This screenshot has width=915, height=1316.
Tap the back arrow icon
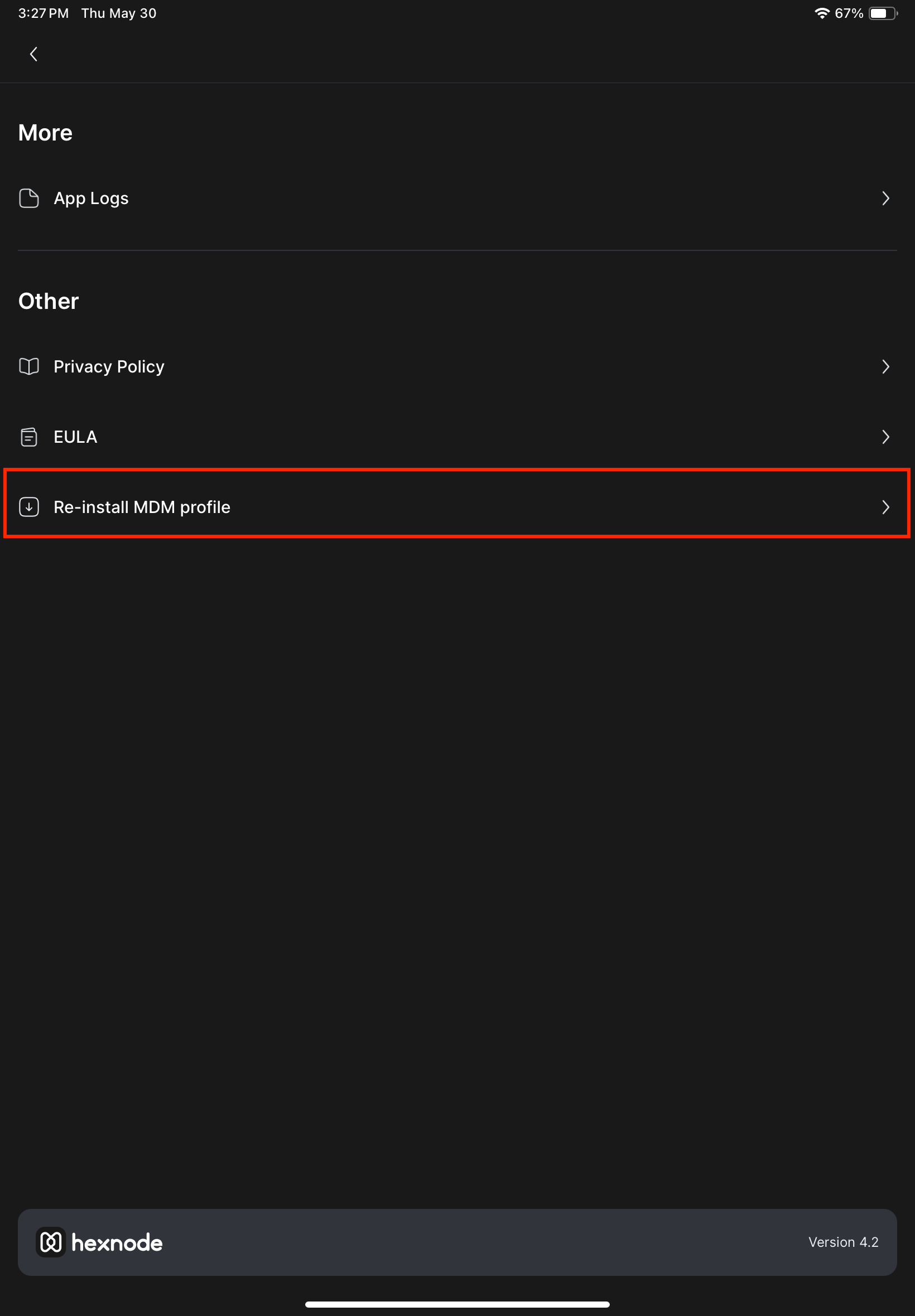(x=34, y=55)
